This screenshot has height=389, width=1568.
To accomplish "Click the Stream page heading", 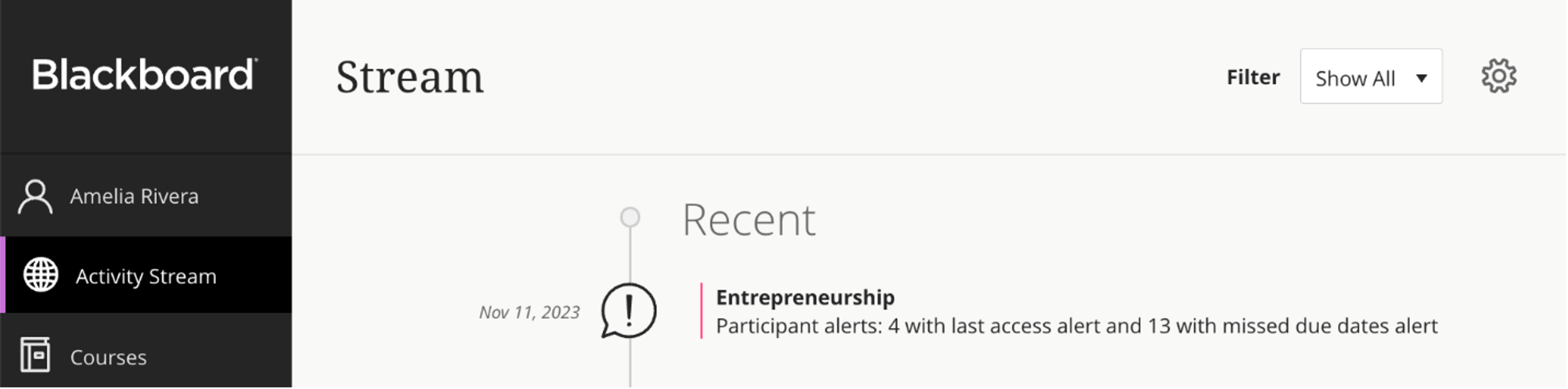I will (x=410, y=78).
